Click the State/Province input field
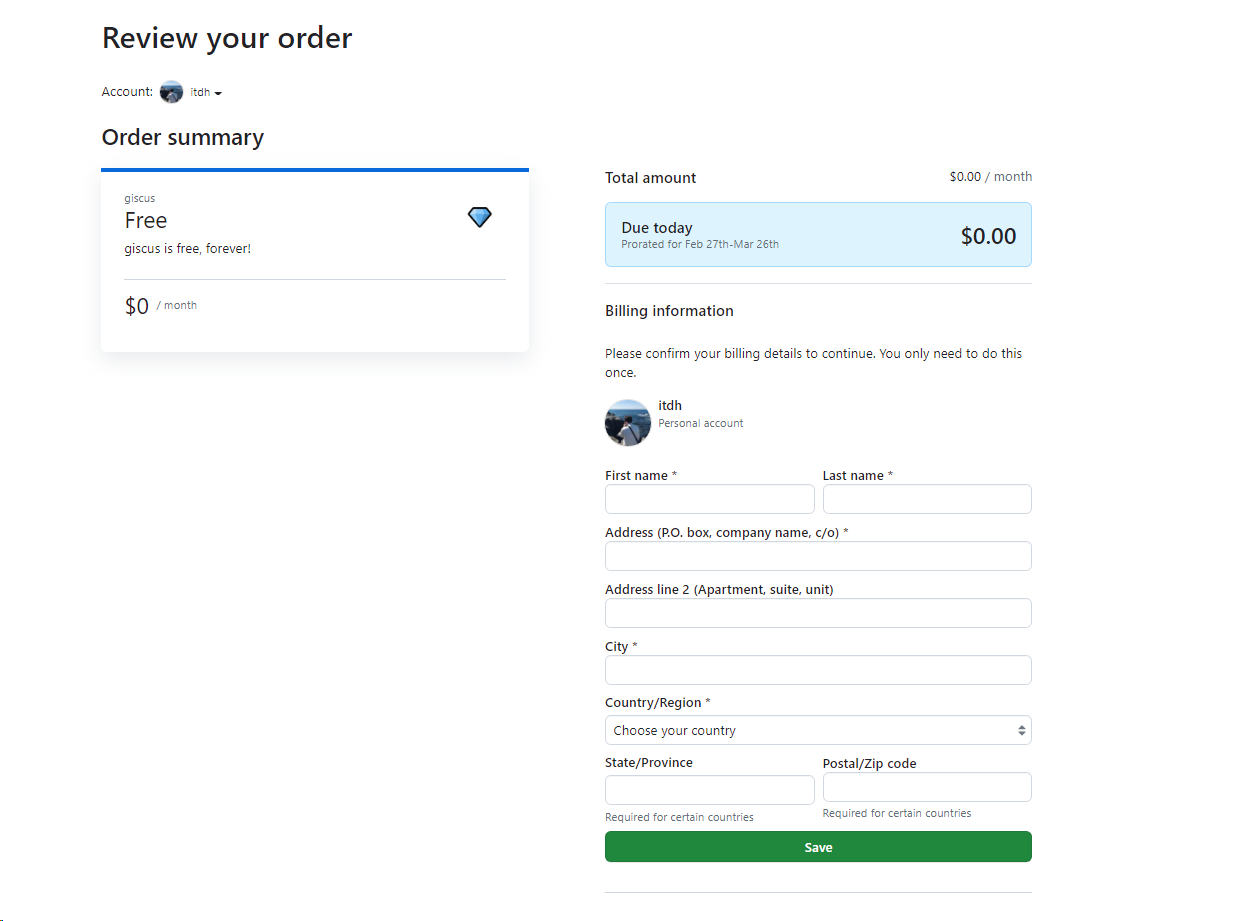This screenshot has width=1255, height=921. [x=710, y=790]
